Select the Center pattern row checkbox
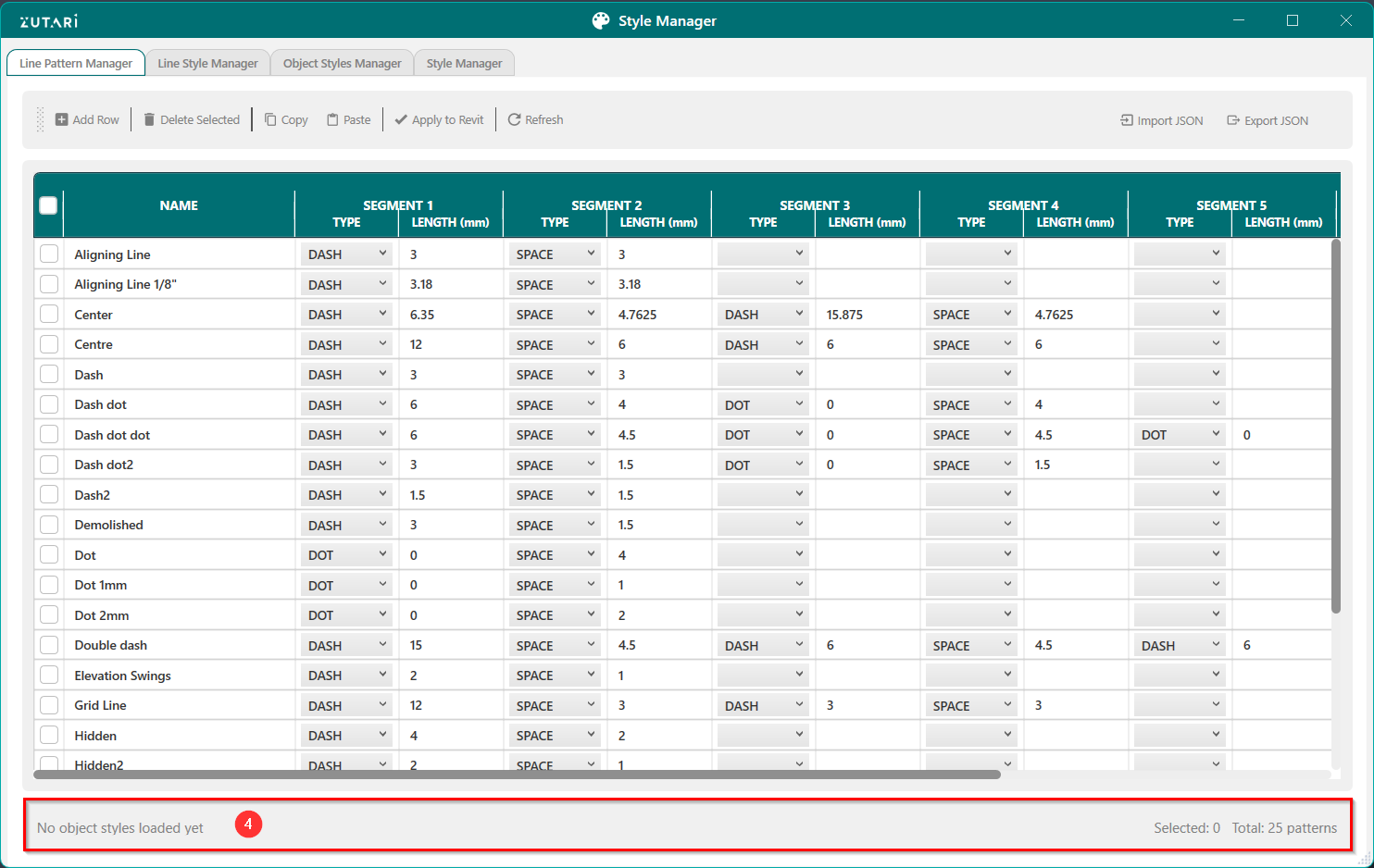 (x=49, y=315)
